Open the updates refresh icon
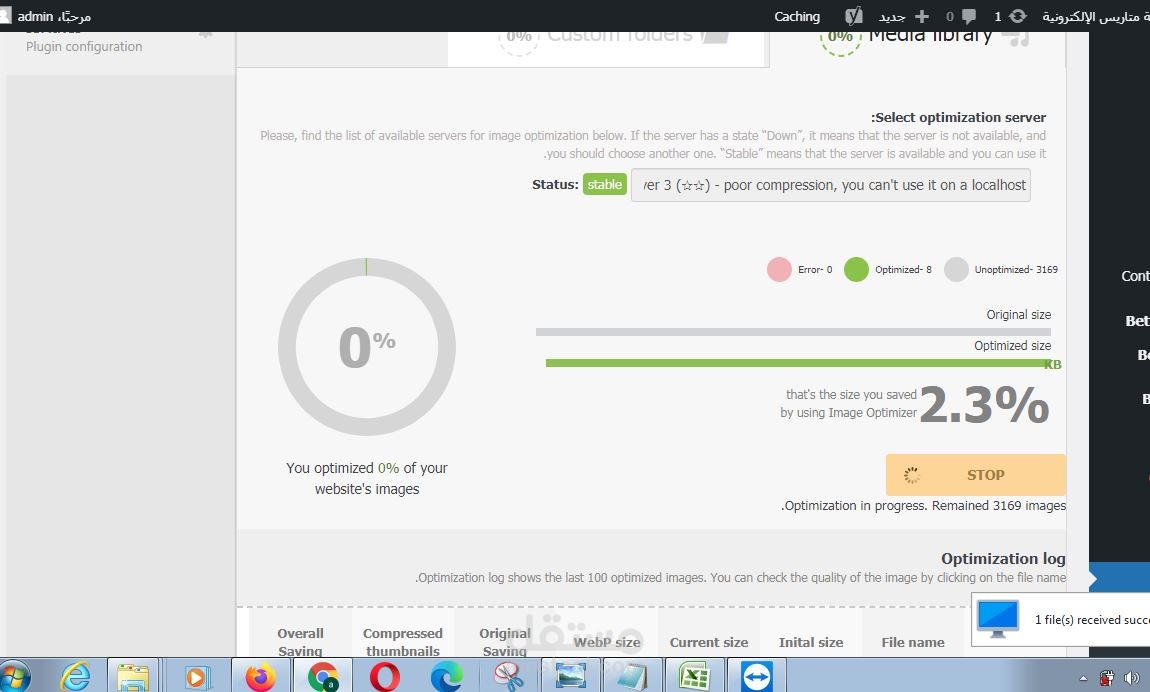The width and height of the screenshot is (1150, 692). (1018, 16)
